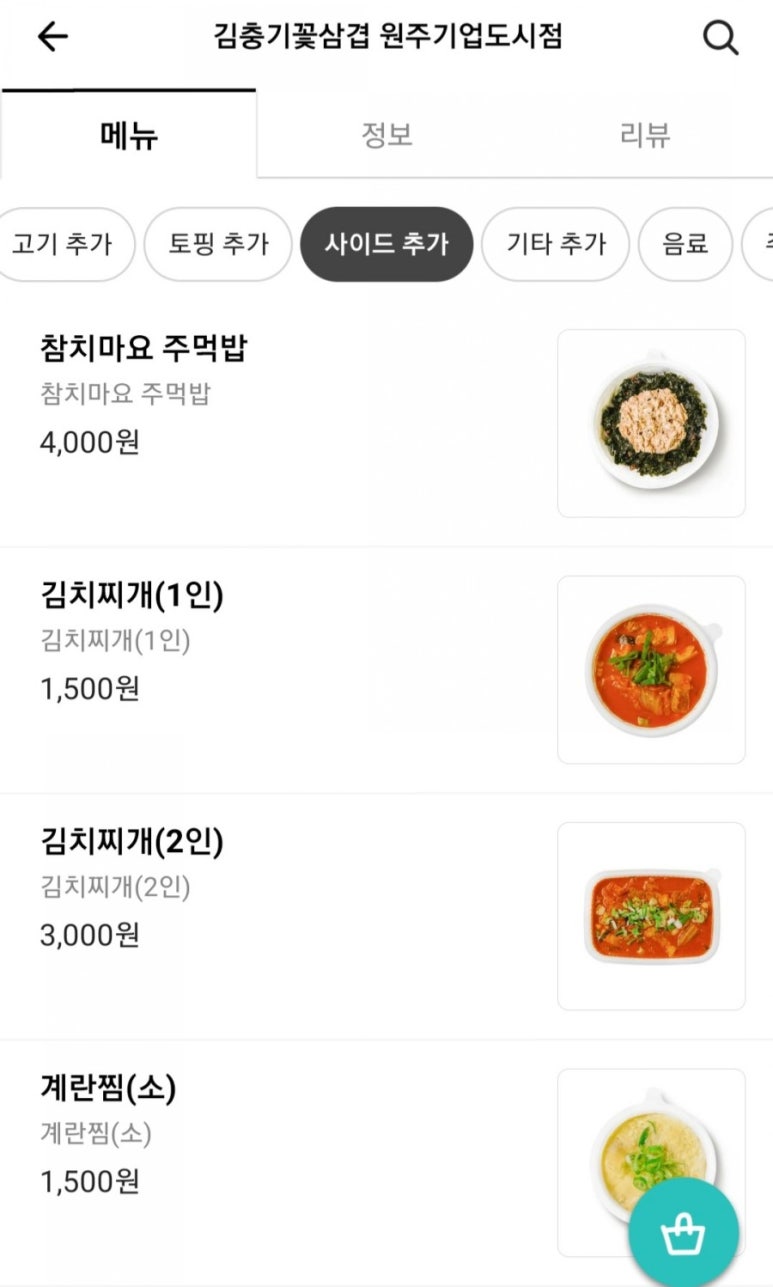Switch to the 메뉴 tab

(x=129, y=135)
